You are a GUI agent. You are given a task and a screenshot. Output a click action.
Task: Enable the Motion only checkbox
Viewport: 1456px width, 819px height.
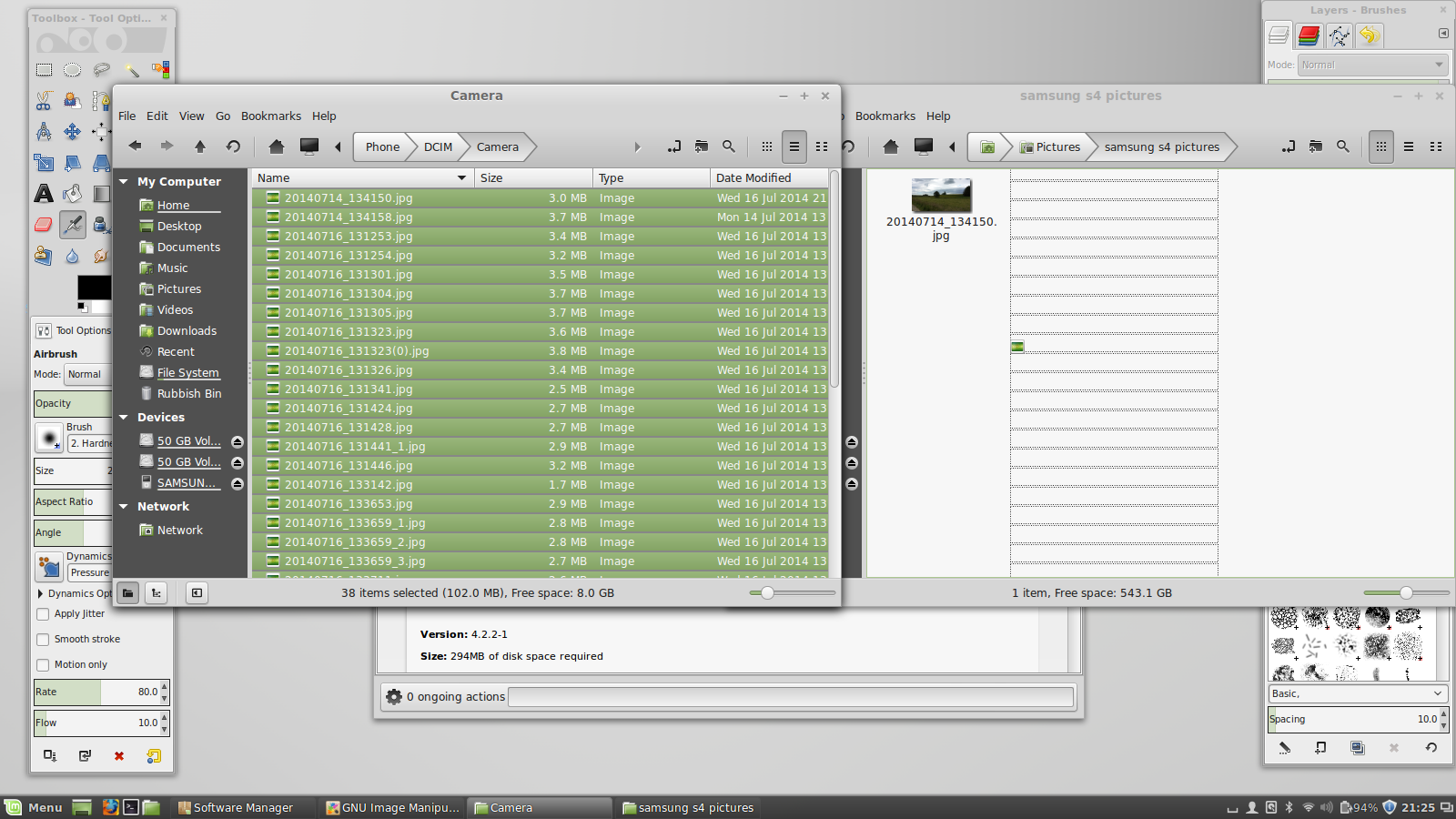click(x=43, y=665)
